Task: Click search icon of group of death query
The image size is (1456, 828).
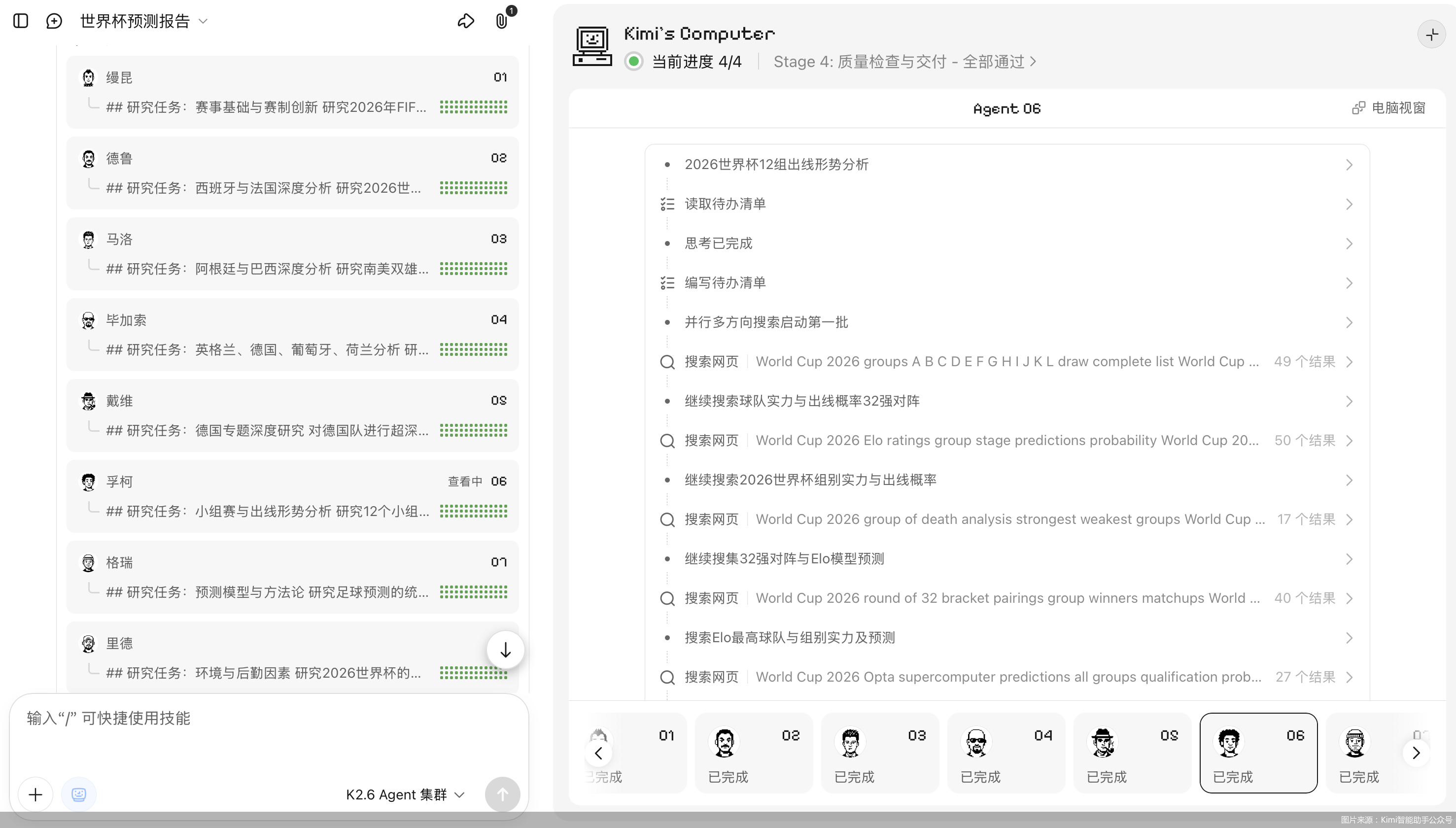Action: (x=667, y=520)
